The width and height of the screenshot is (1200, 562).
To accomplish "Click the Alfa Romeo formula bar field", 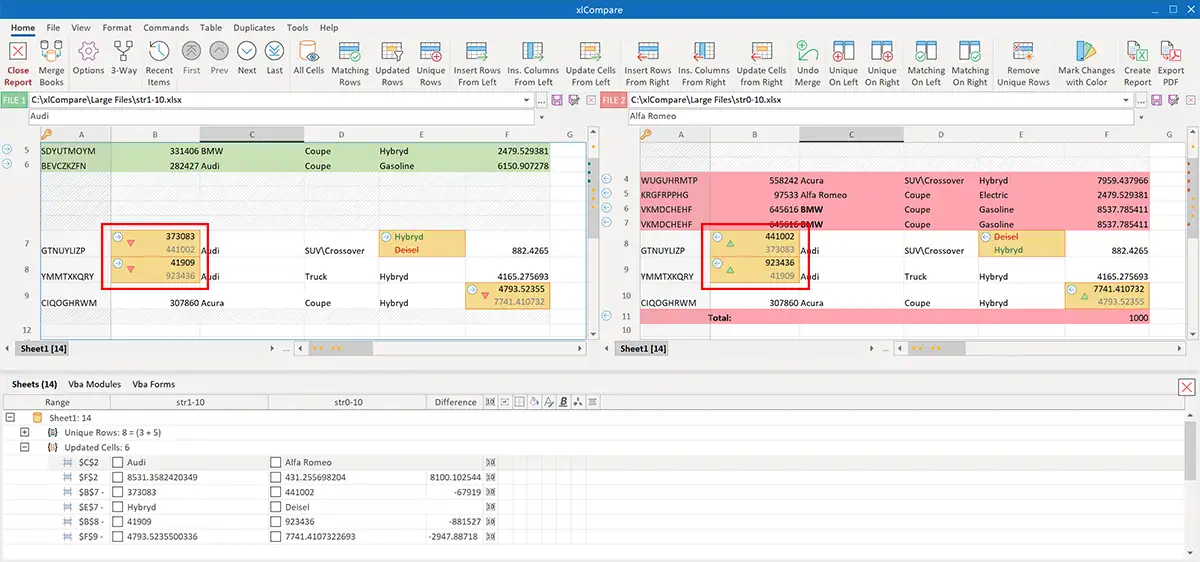I will pyautogui.click(x=880, y=116).
